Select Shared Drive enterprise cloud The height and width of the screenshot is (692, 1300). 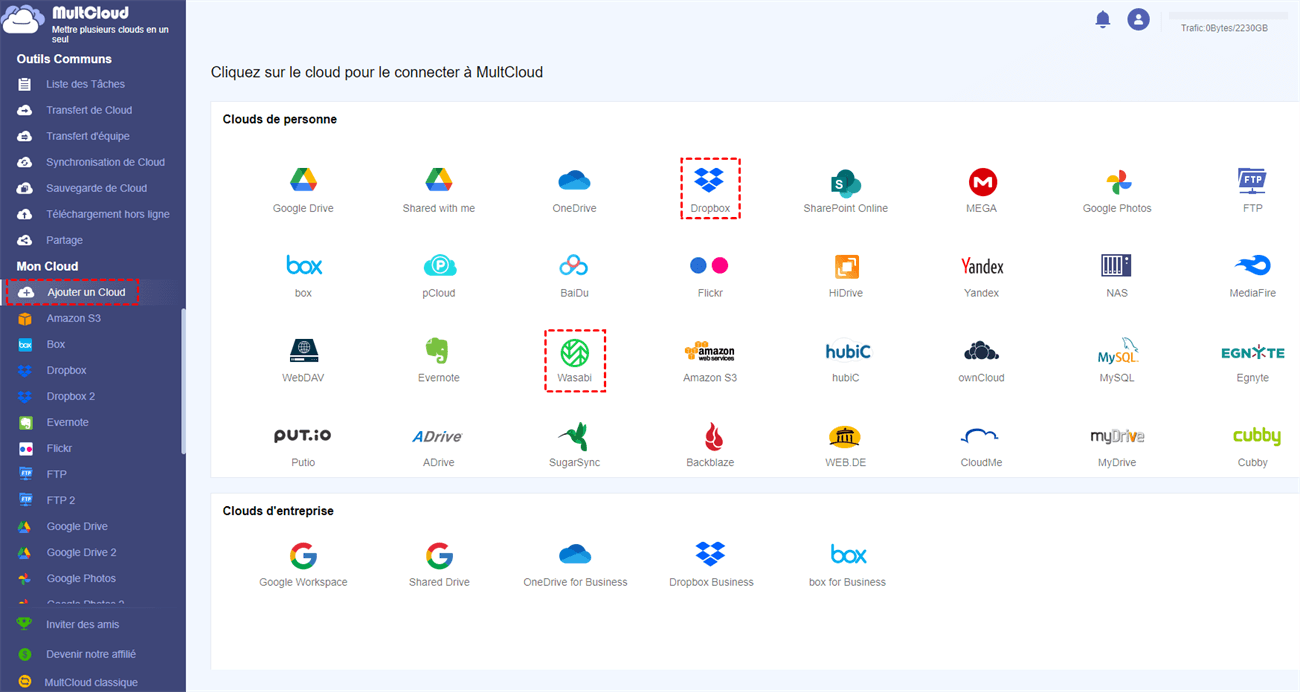[x=439, y=555]
